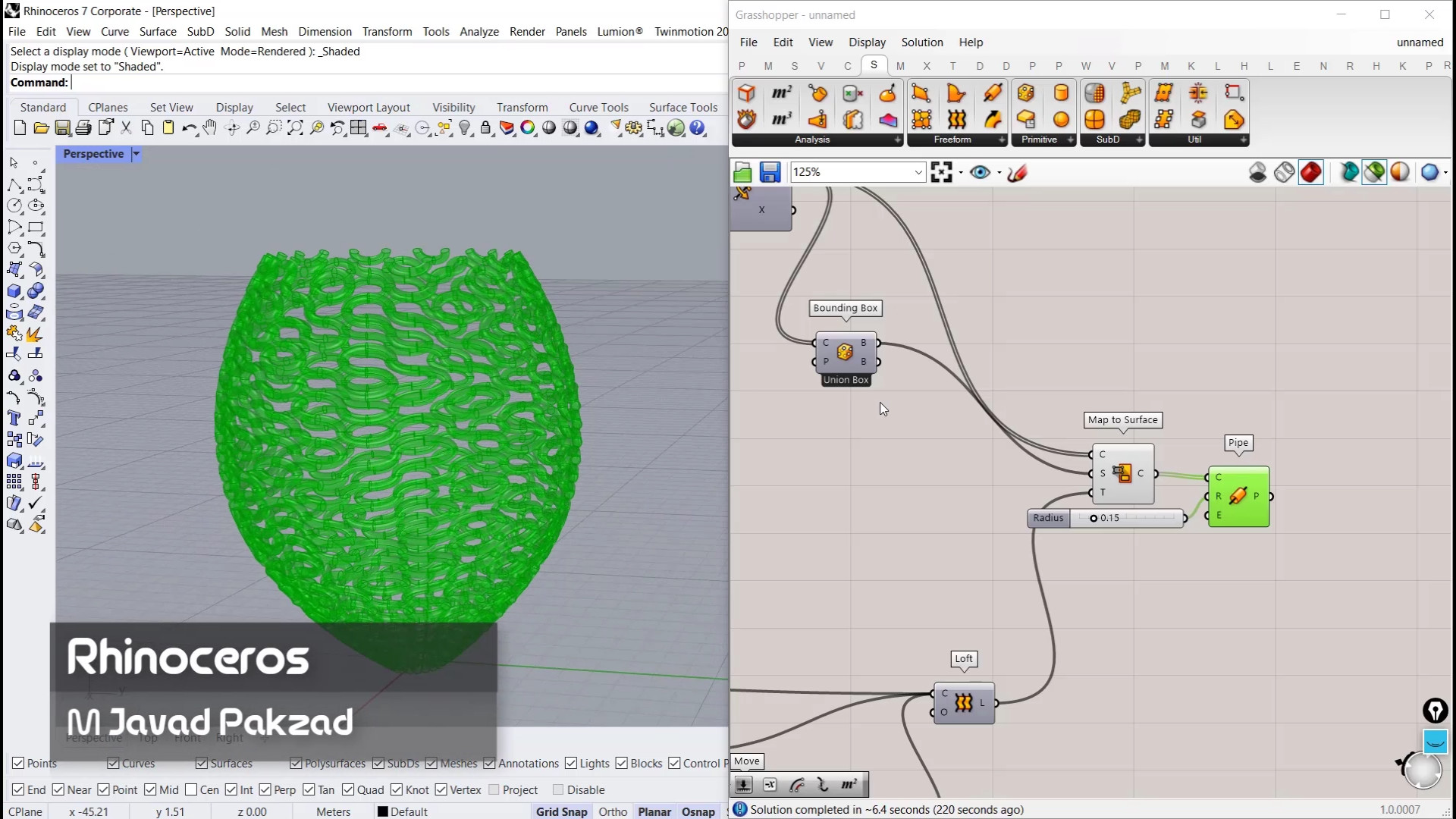Uncheck the Lights filter checkbox
Image resolution: width=1456 pixels, height=819 pixels.
(571, 763)
